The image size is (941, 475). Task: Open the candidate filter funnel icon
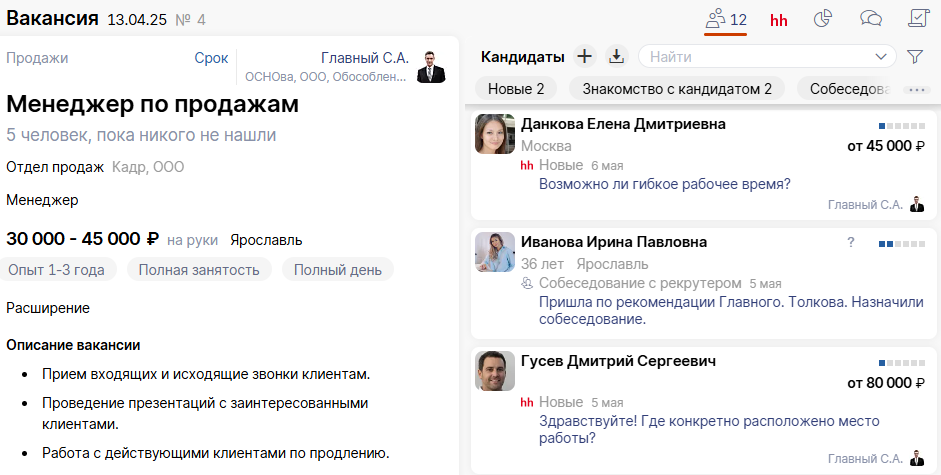914,57
